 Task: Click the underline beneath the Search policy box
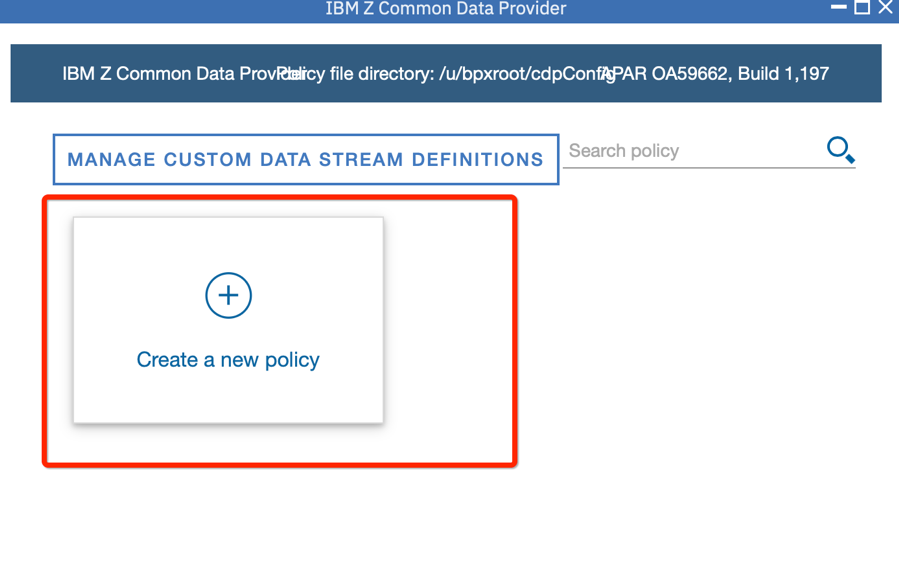tap(709, 168)
